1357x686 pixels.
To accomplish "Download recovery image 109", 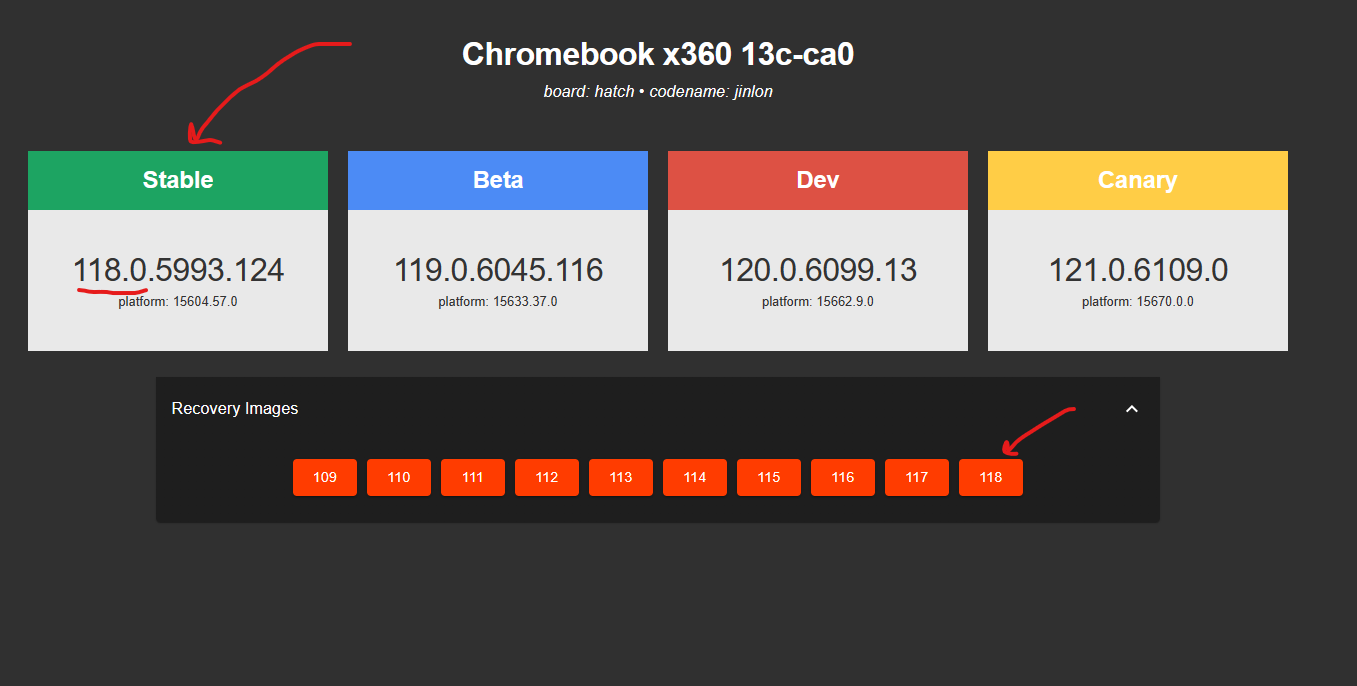I will [325, 478].
